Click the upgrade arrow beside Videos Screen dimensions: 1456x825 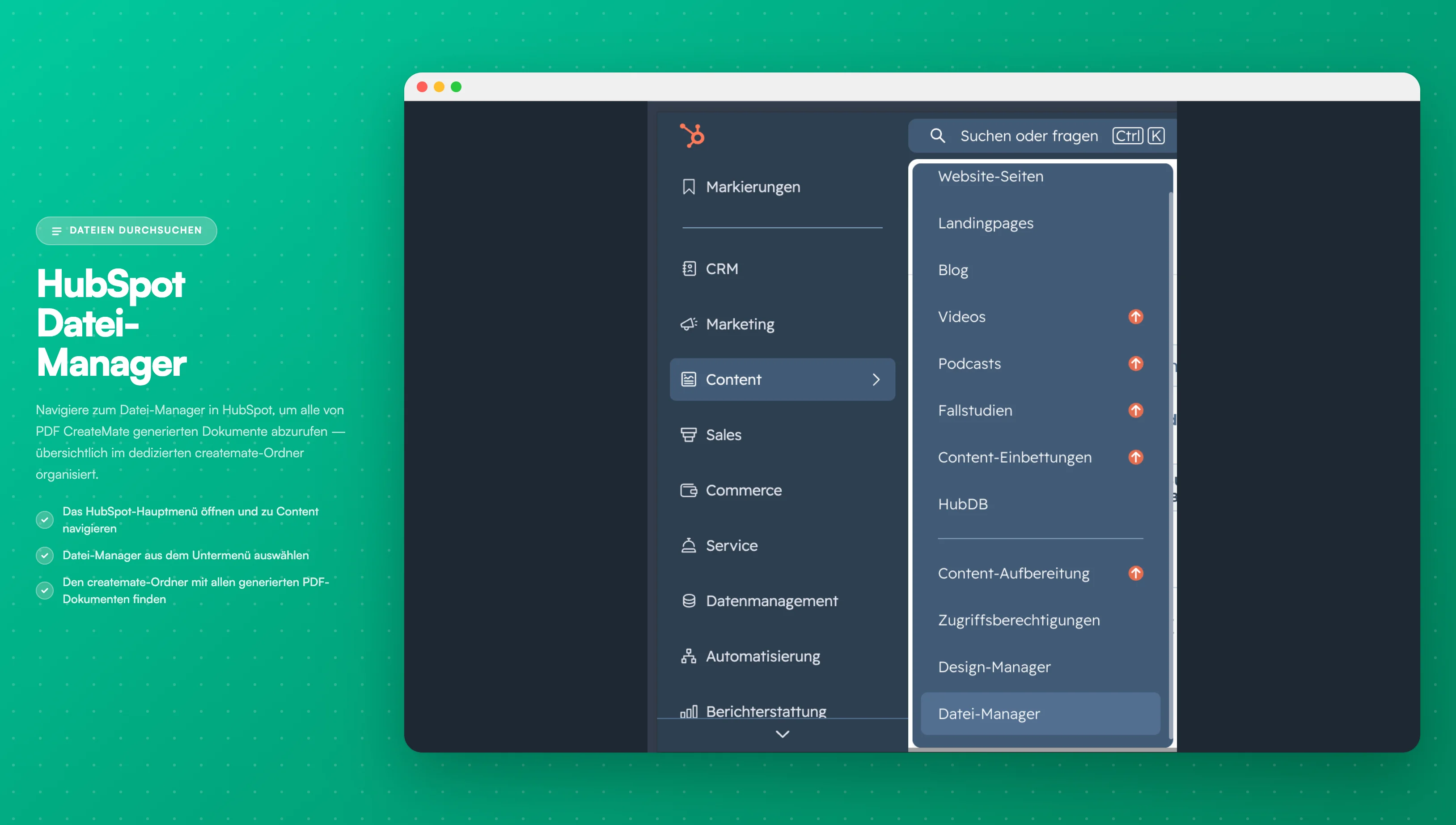pyautogui.click(x=1135, y=317)
